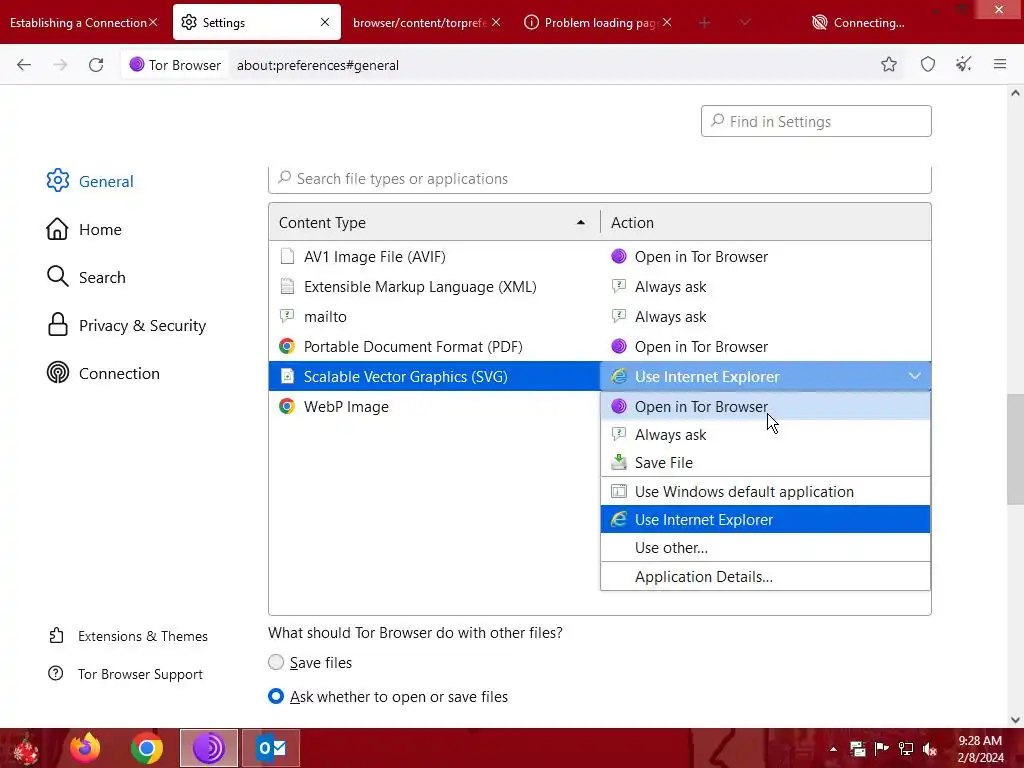The image size is (1024, 768).
Task: Close the Establishing a Connection tab
Action: tap(153, 22)
